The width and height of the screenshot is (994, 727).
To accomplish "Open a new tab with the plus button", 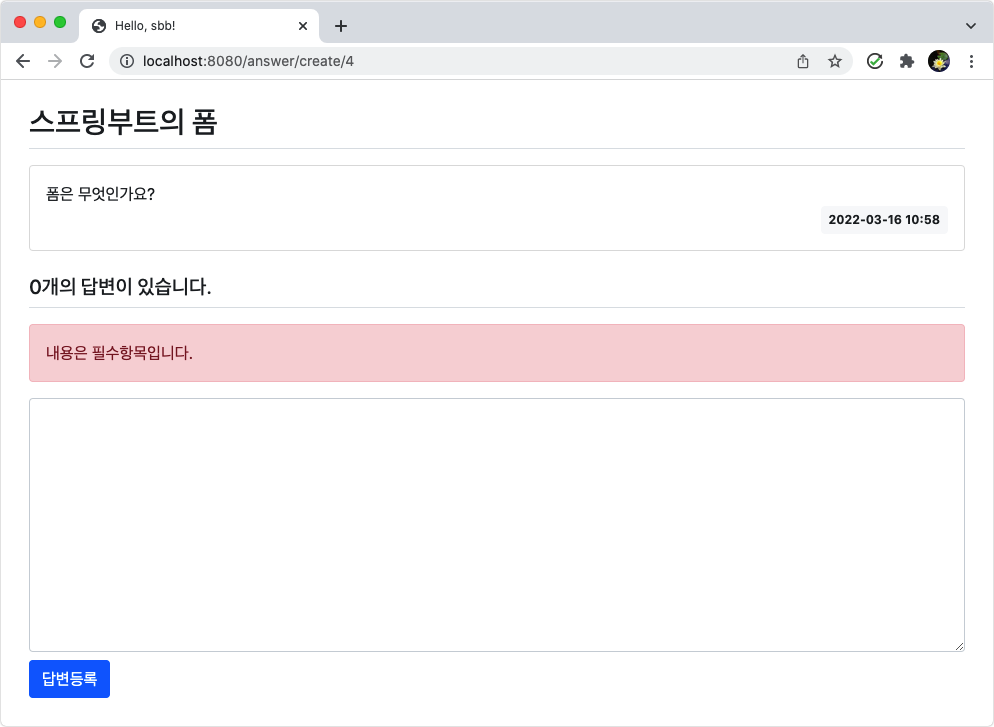I will coord(340,26).
